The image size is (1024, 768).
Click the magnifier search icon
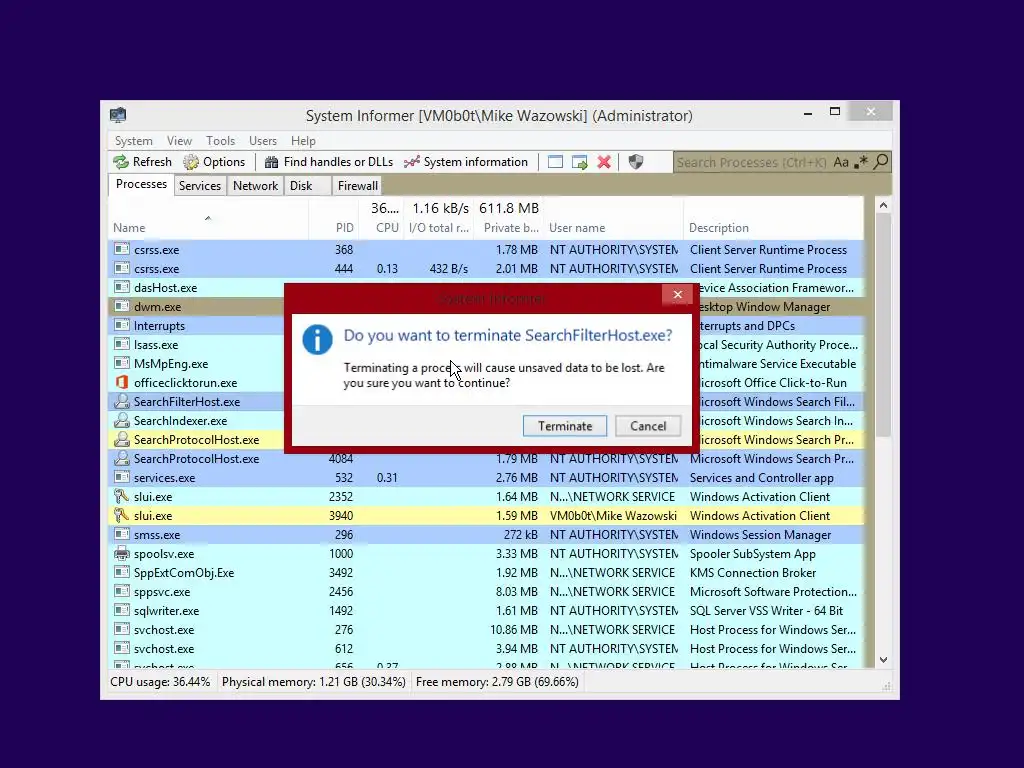881,161
